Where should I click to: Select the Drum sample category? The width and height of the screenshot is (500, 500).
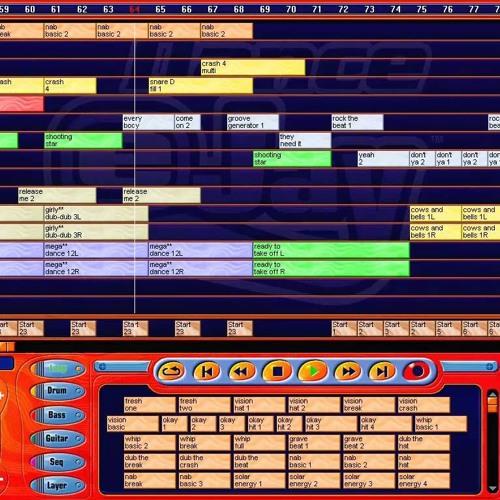tap(58, 391)
